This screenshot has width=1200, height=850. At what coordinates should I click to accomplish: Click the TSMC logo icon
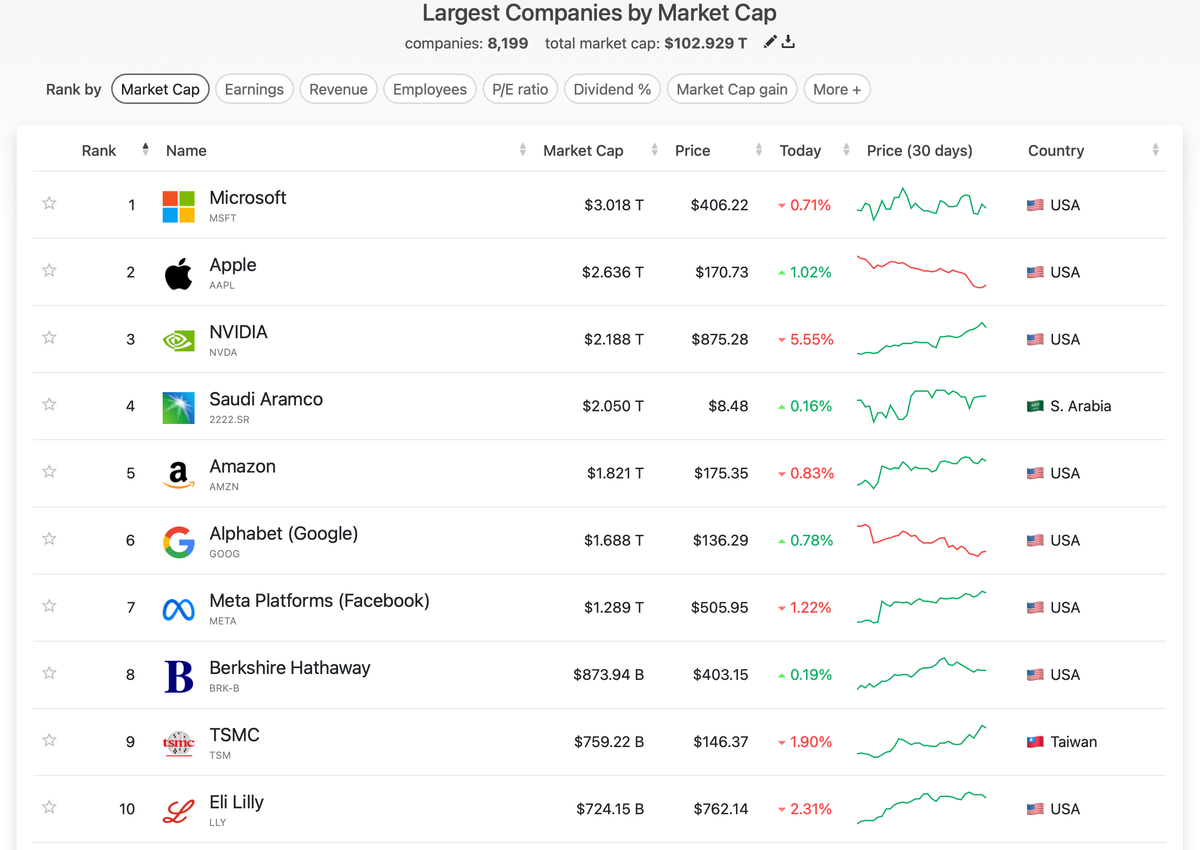[178, 742]
